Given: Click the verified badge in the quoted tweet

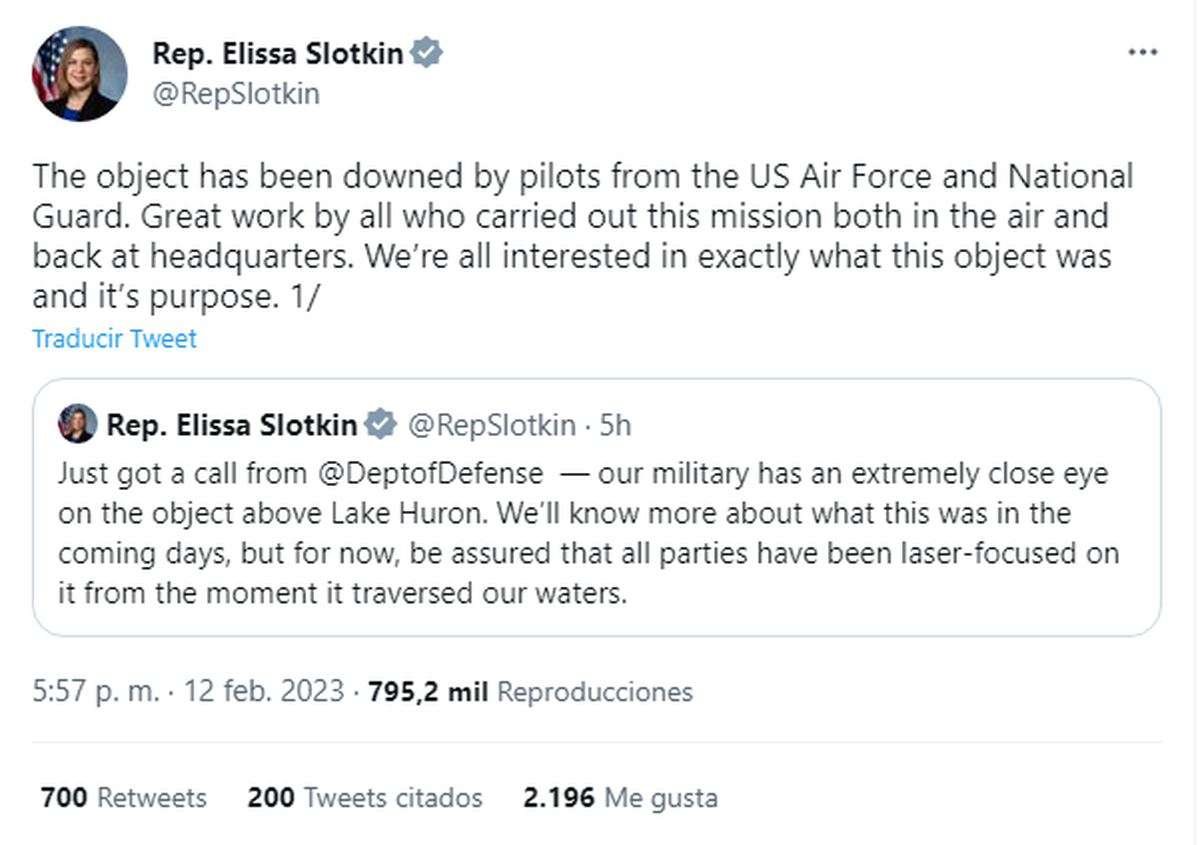Looking at the screenshot, I should tap(380, 425).
